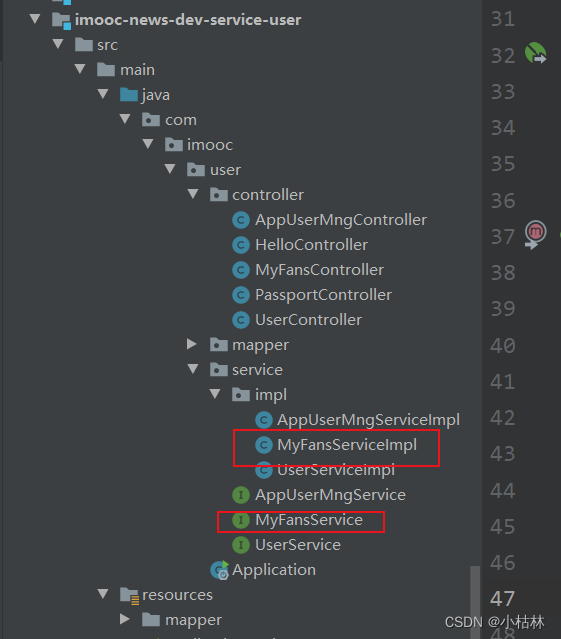Open the UserService interface file

click(298, 545)
